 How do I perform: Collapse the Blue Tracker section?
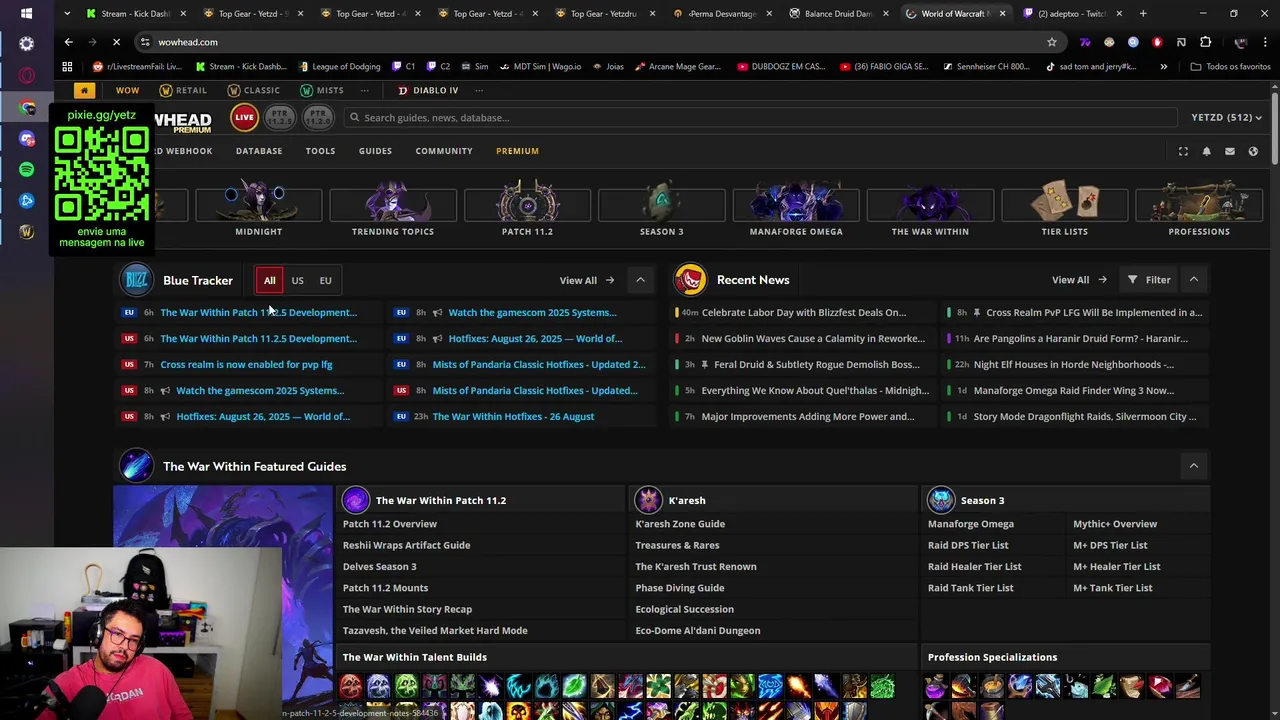(x=640, y=280)
